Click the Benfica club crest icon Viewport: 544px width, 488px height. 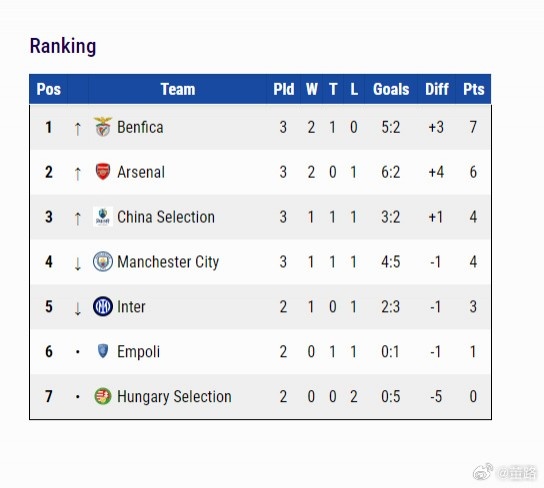pos(103,127)
